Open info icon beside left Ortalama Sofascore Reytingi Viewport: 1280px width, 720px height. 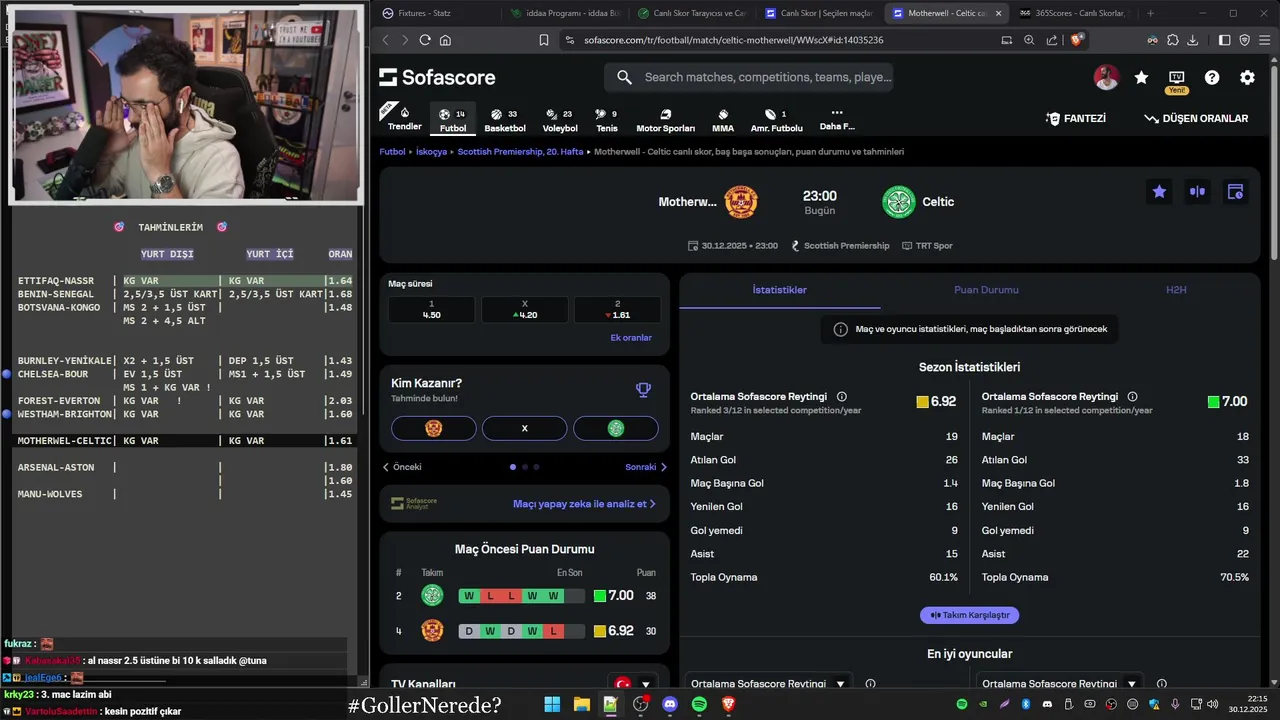pyautogui.click(x=841, y=397)
